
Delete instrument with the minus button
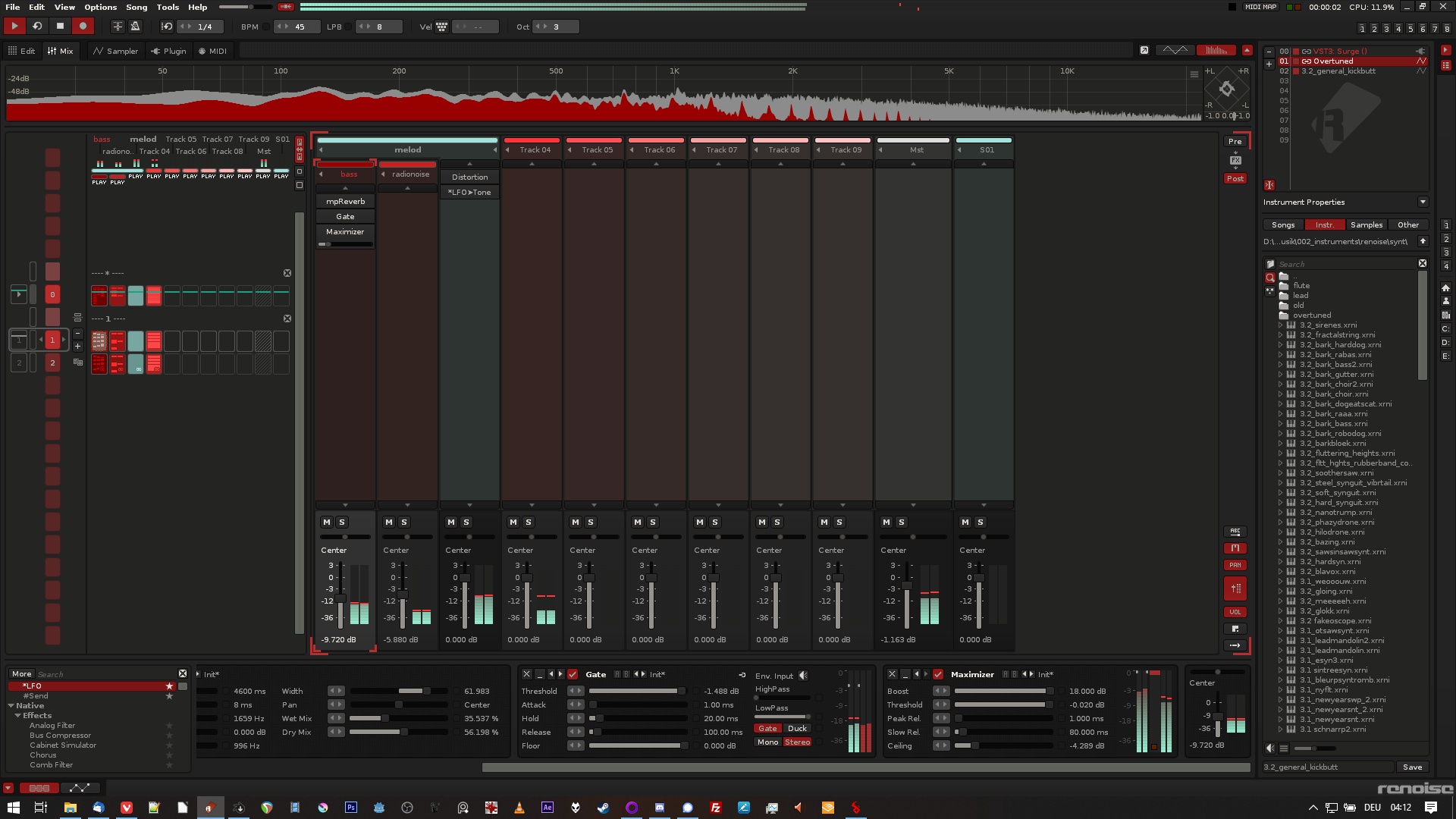click(x=1269, y=52)
